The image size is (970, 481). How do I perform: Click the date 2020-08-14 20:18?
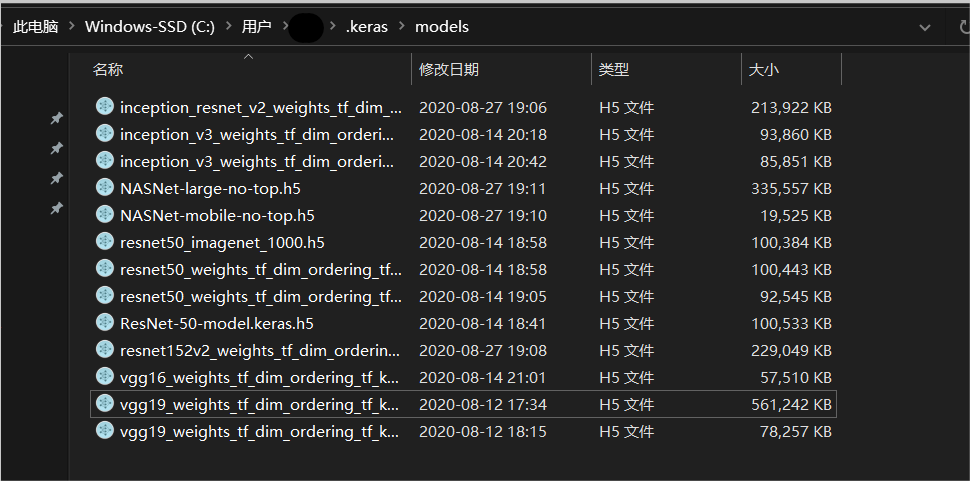483,134
